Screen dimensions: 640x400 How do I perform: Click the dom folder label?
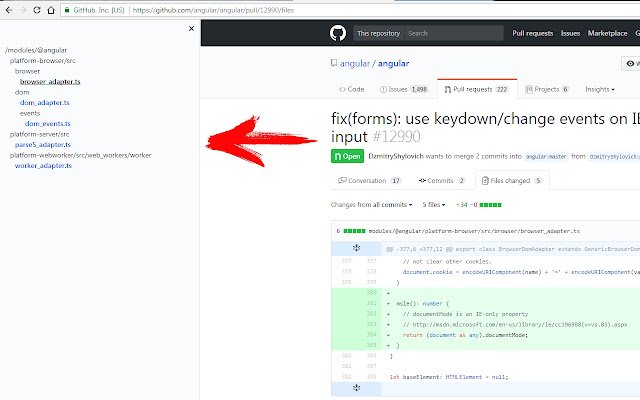[22, 92]
